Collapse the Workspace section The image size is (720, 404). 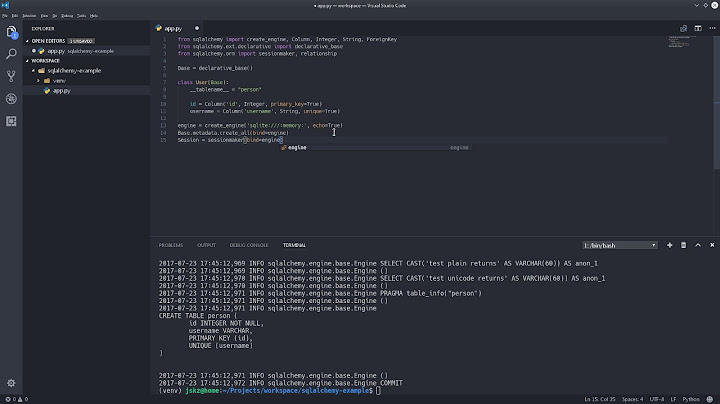(x=27, y=61)
